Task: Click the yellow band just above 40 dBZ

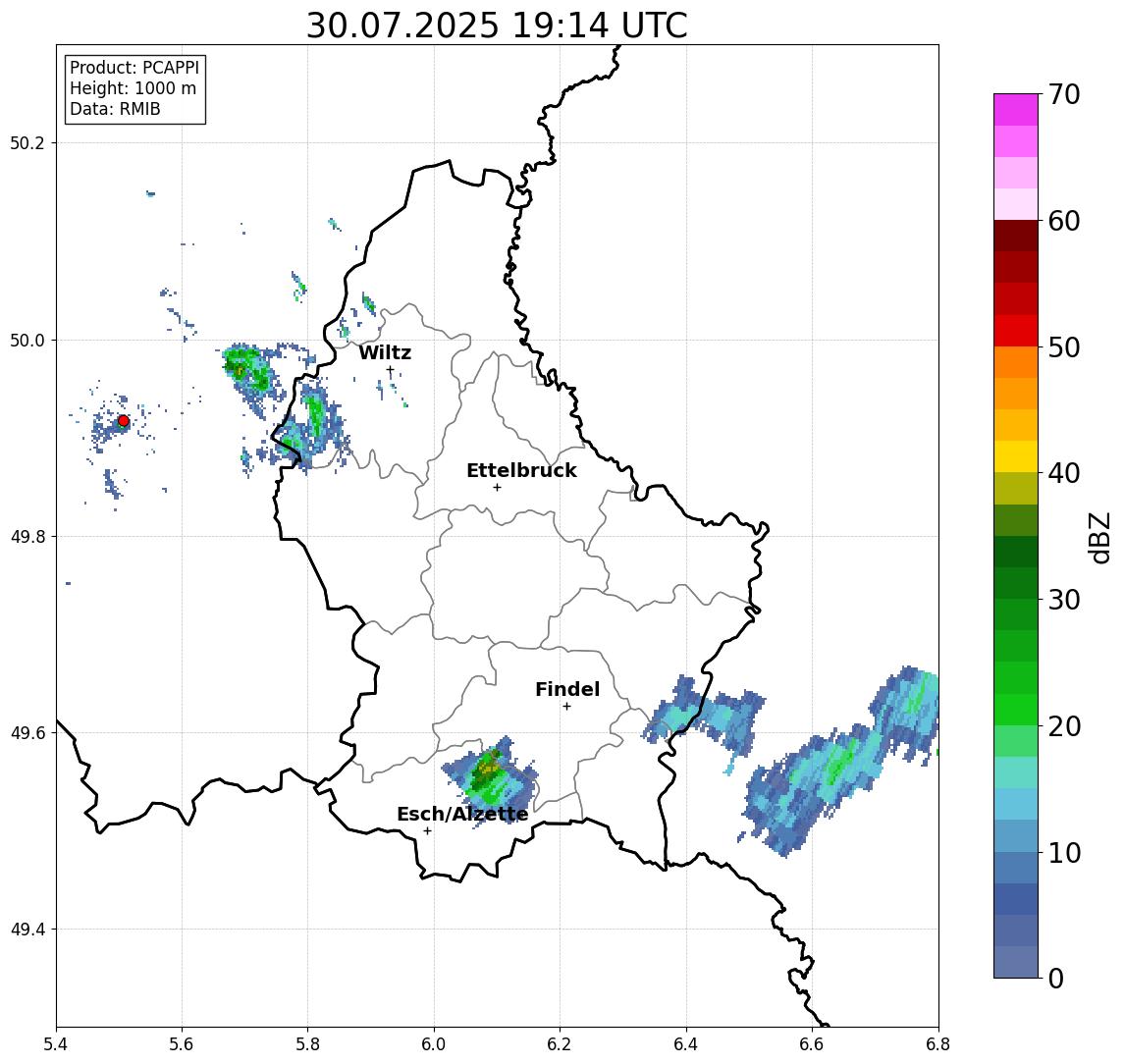Action: [x=1016, y=456]
